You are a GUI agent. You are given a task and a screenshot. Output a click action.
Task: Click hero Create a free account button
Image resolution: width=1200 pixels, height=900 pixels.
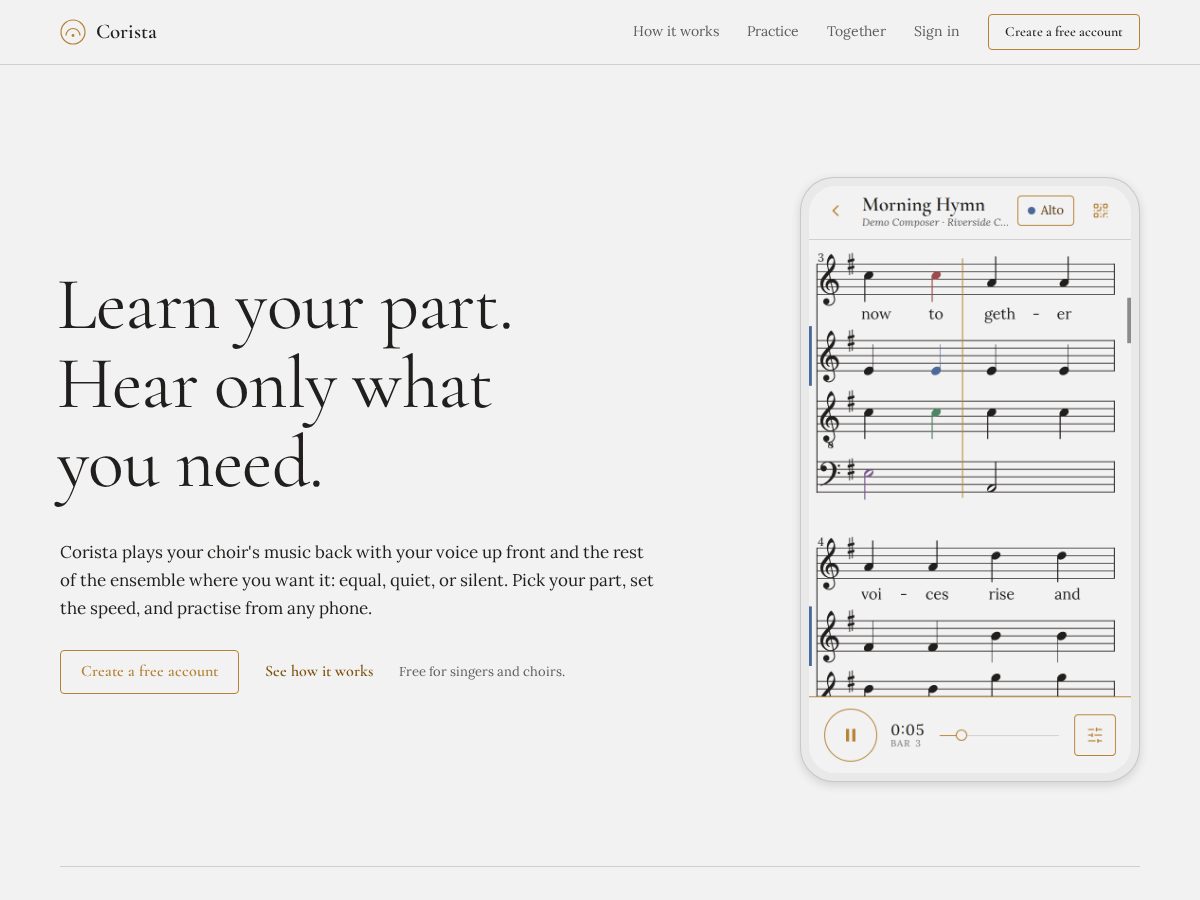149,672
